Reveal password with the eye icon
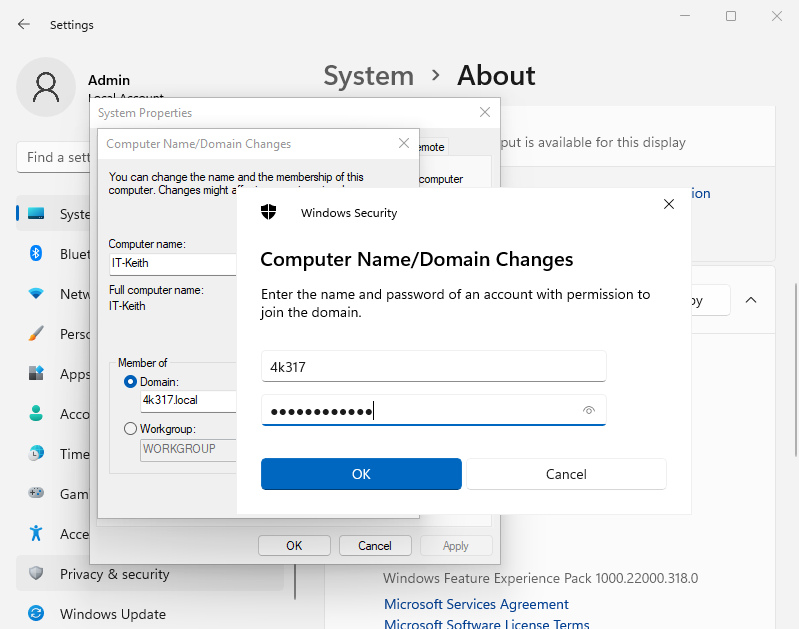 (x=589, y=410)
